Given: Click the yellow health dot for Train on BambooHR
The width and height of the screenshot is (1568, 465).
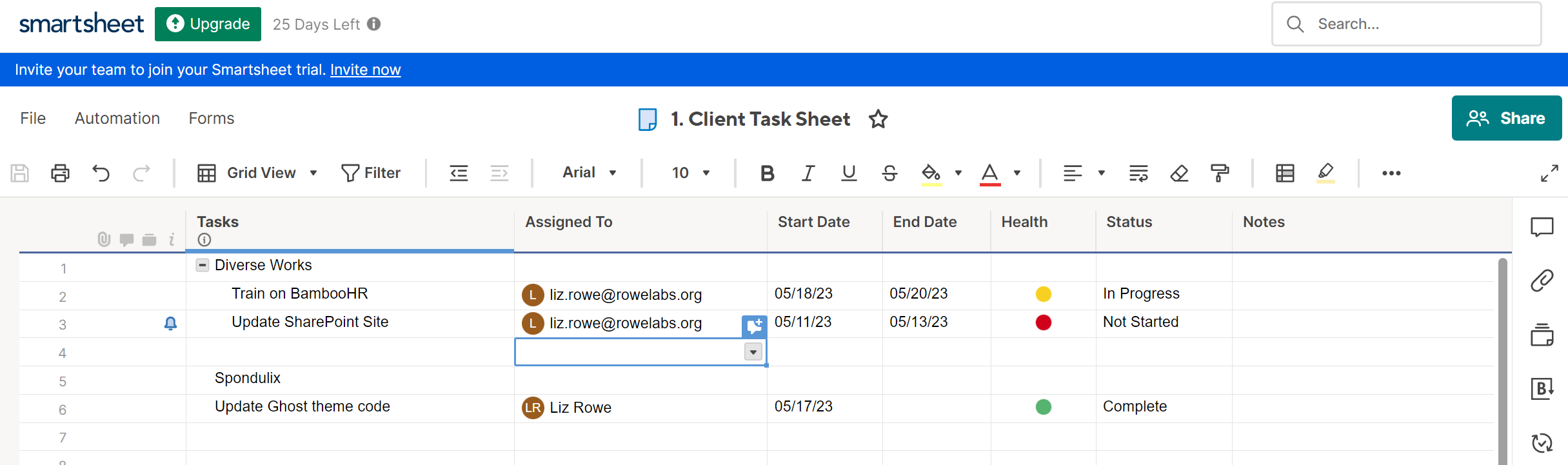Looking at the screenshot, I should tap(1043, 294).
